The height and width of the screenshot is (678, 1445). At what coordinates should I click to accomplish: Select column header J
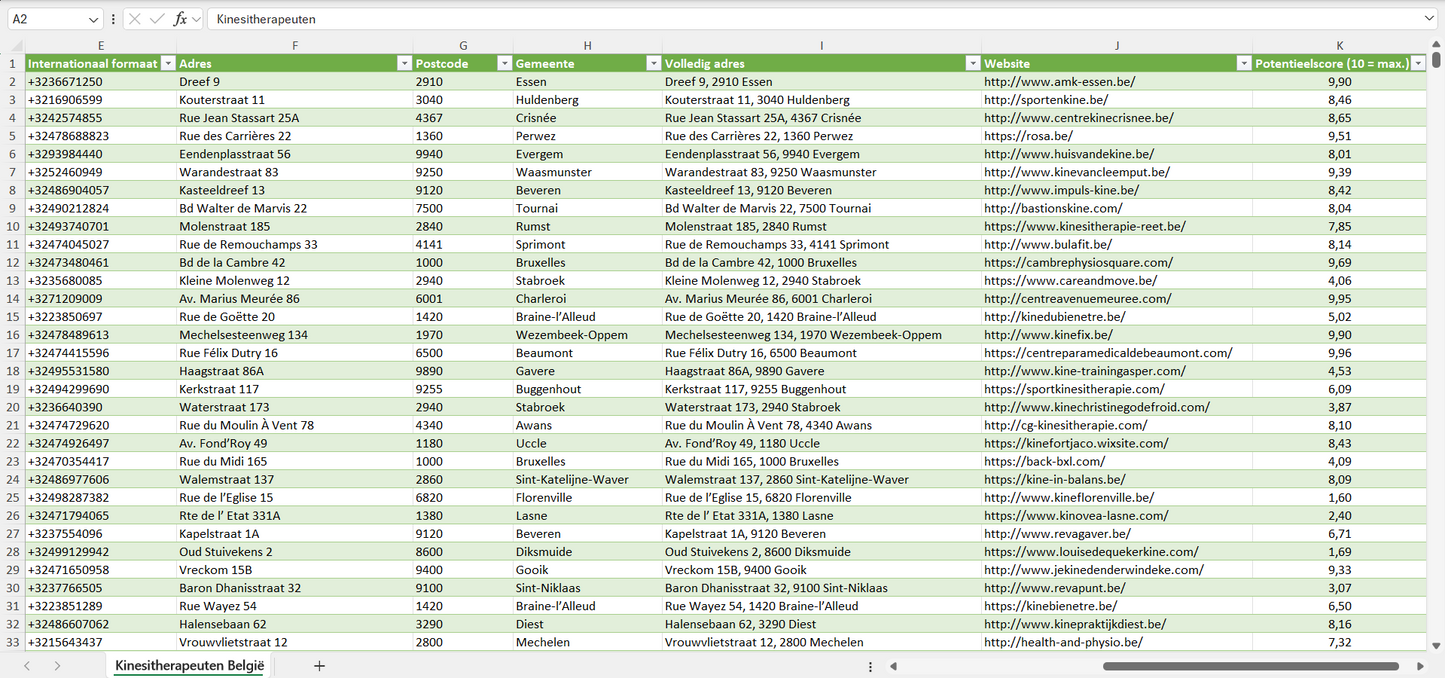pyautogui.click(x=1116, y=45)
